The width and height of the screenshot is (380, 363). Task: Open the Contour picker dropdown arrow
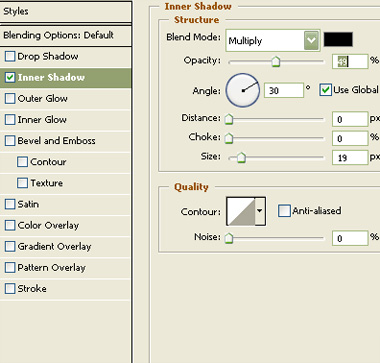pos(260,211)
